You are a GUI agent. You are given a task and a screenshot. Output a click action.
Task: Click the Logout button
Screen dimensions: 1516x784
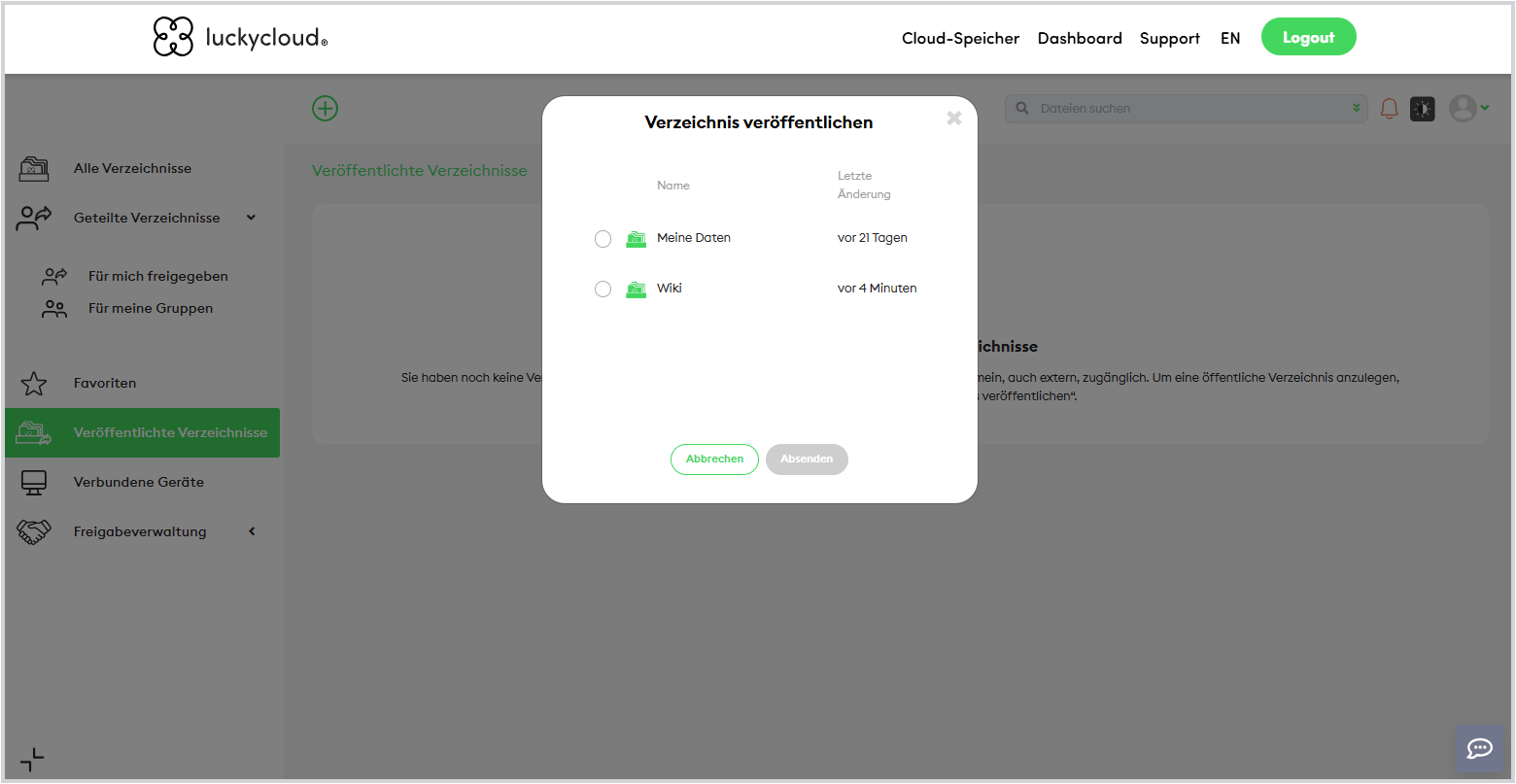pos(1308,37)
